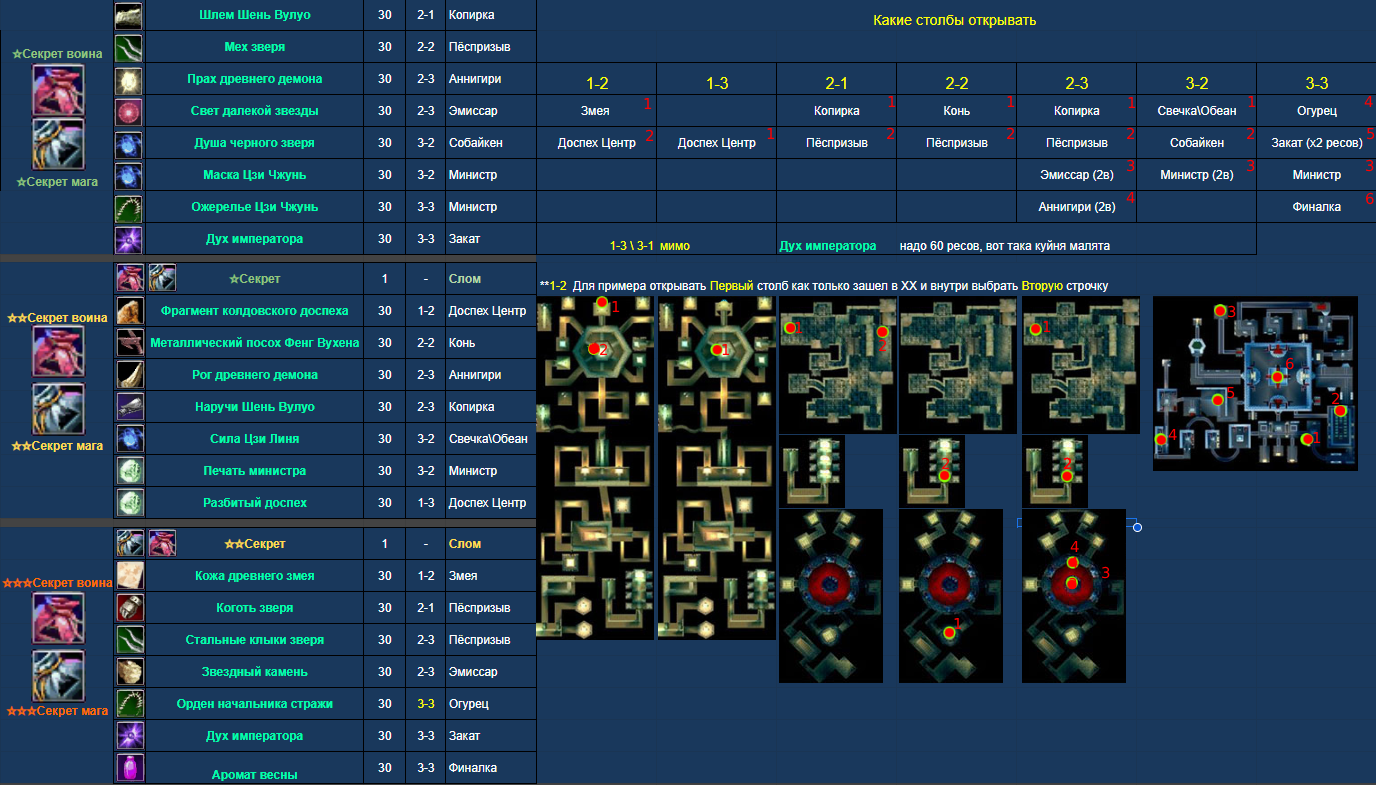Click the heading "Какие столбы открывать"
The width and height of the screenshot is (1376, 785).
(955, 20)
